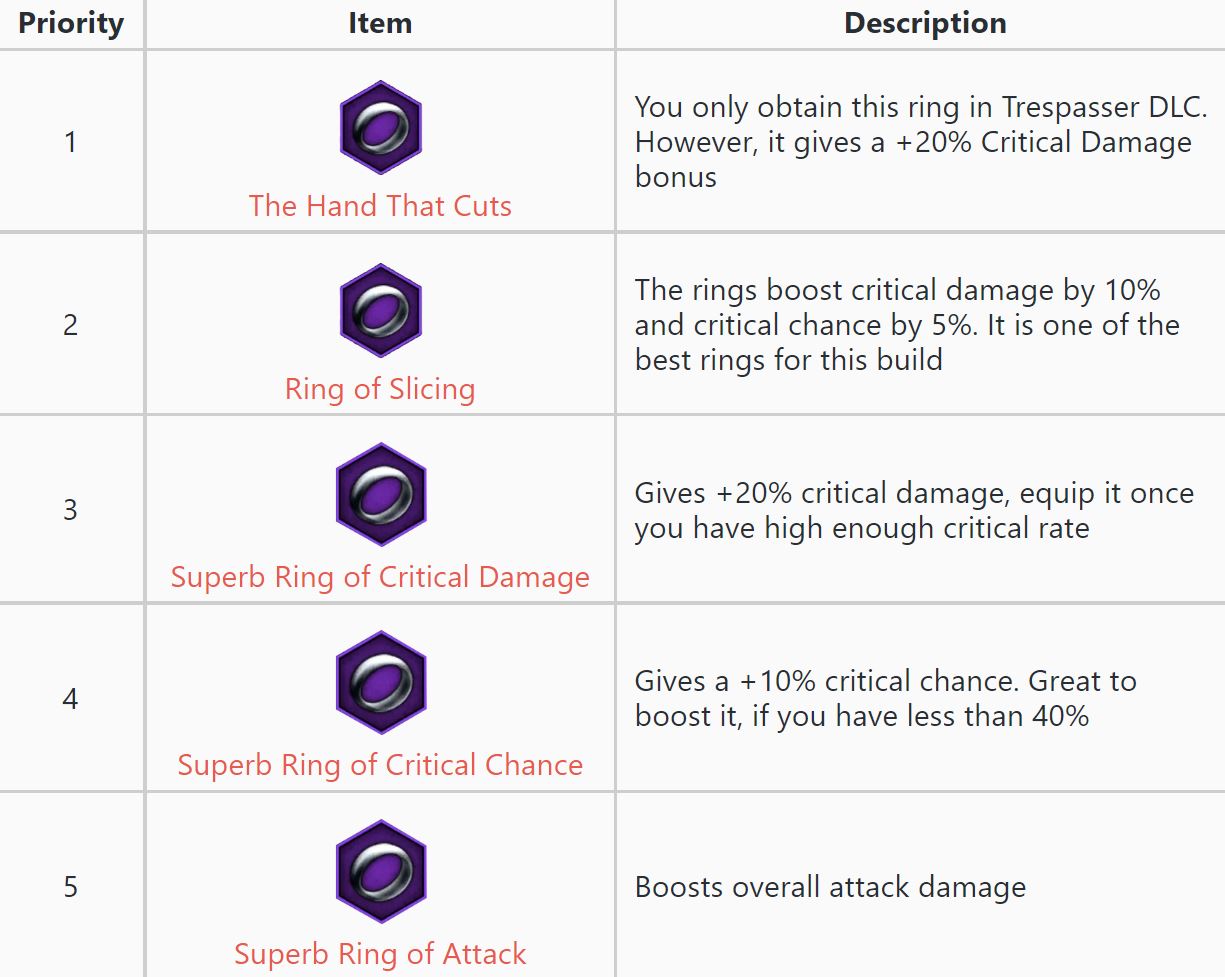Open Superb Ring of Attack link
Image resolution: width=1225 pixels, height=977 pixels.
click(380, 954)
